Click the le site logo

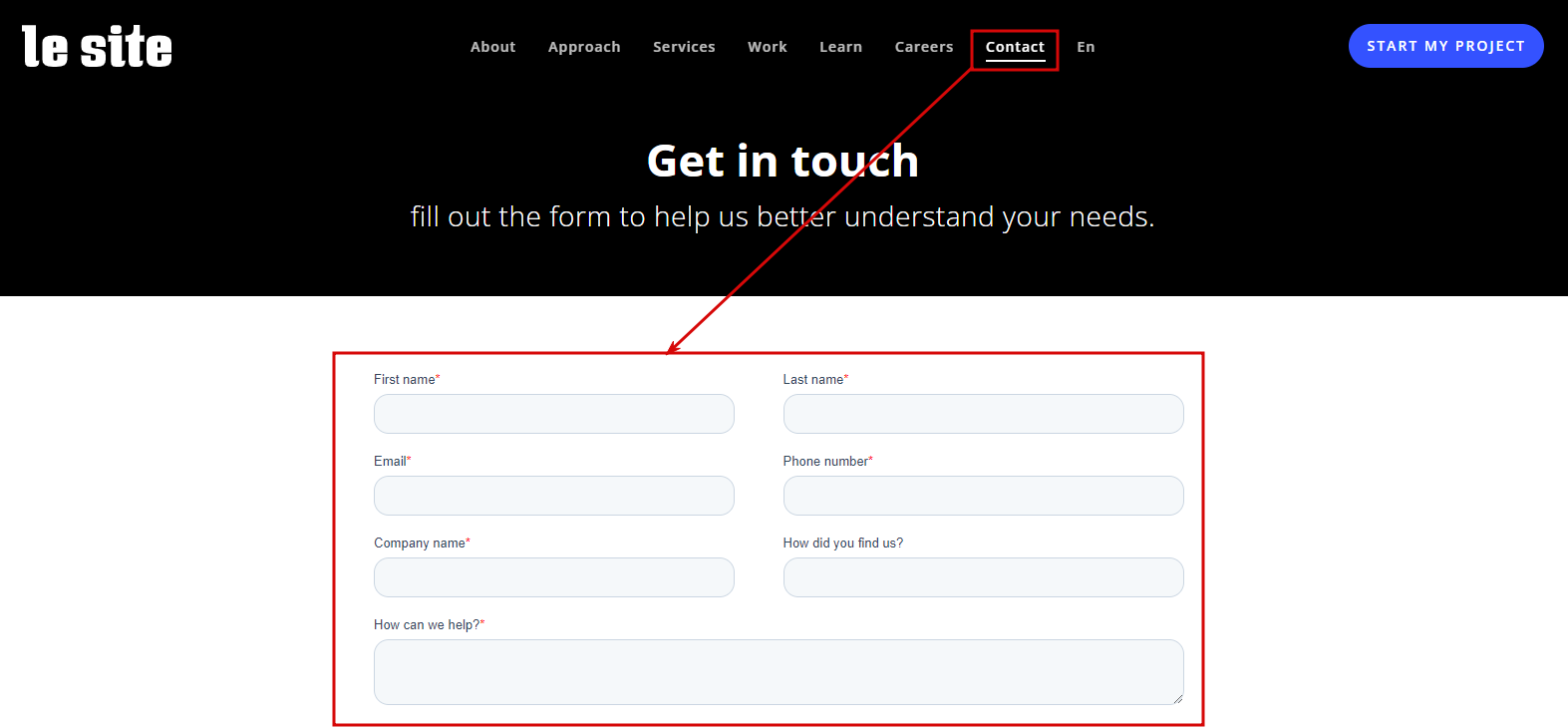(97, 47)
